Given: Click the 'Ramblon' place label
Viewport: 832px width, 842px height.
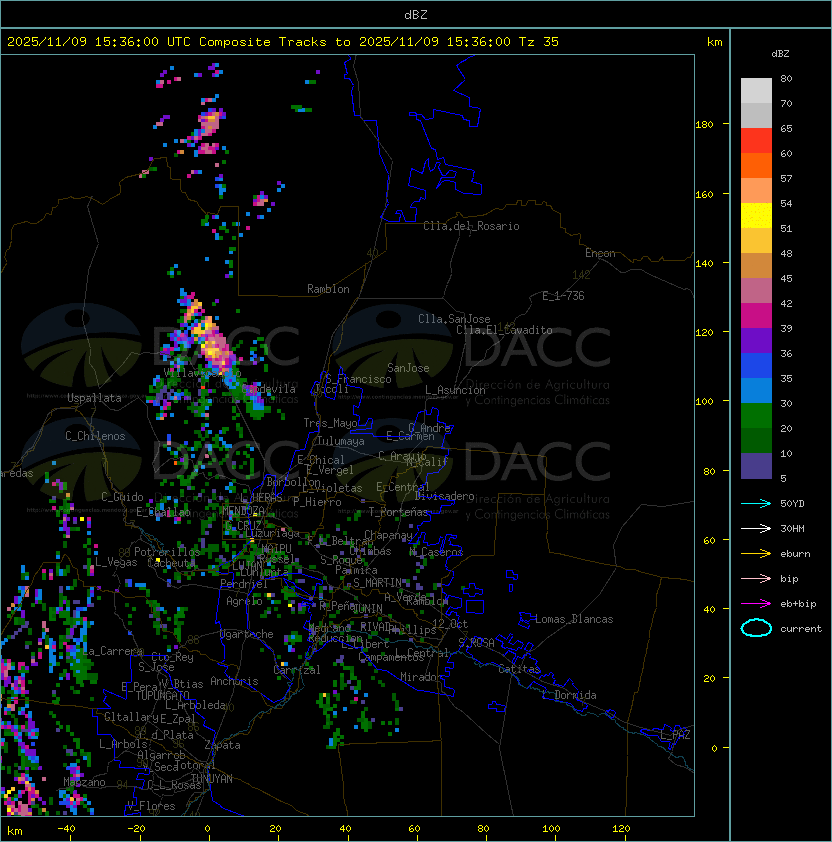Looking at the screenshot, I should click(328, 289).
